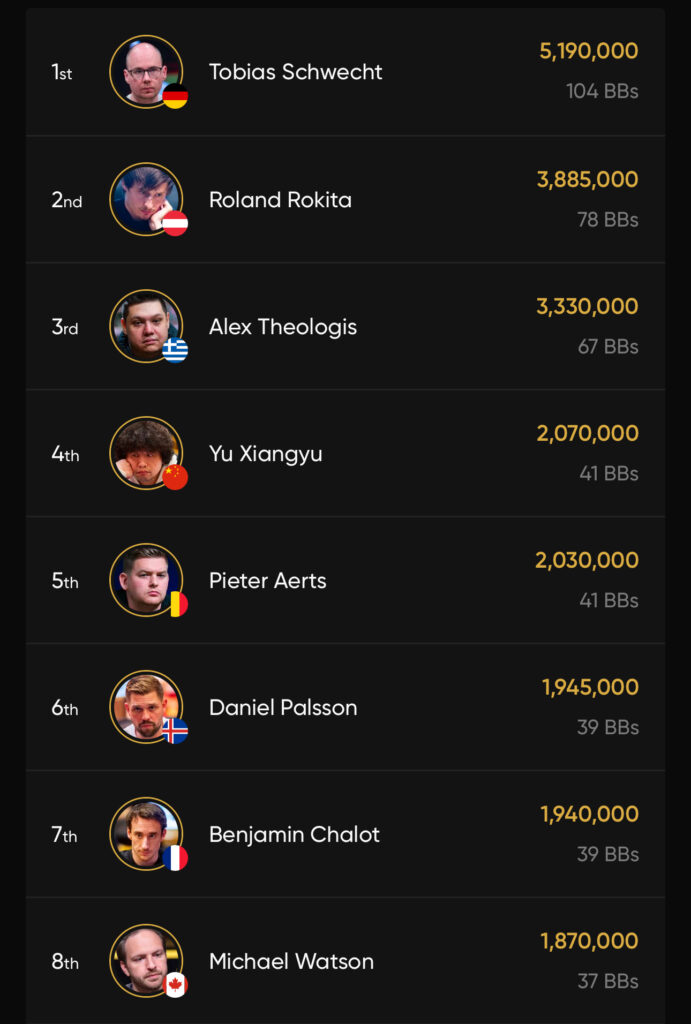Click the Canadian flag on Michael Watson

click(x=176, y=985)
